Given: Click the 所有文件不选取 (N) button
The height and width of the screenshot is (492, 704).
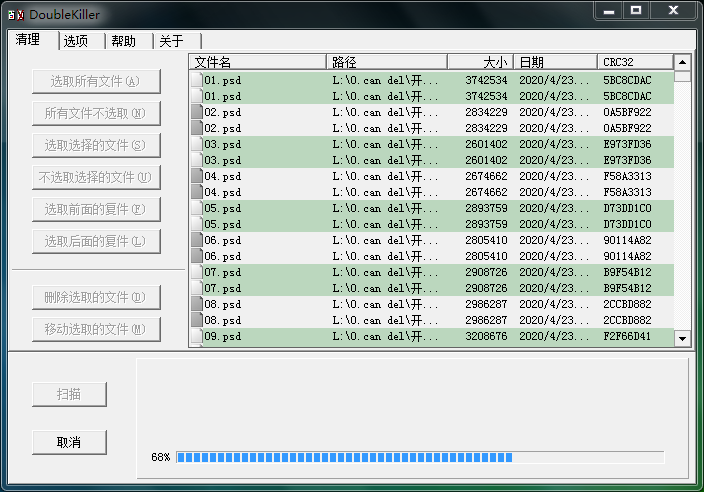Looking at the screenshot, I should [x=96, y=113].
